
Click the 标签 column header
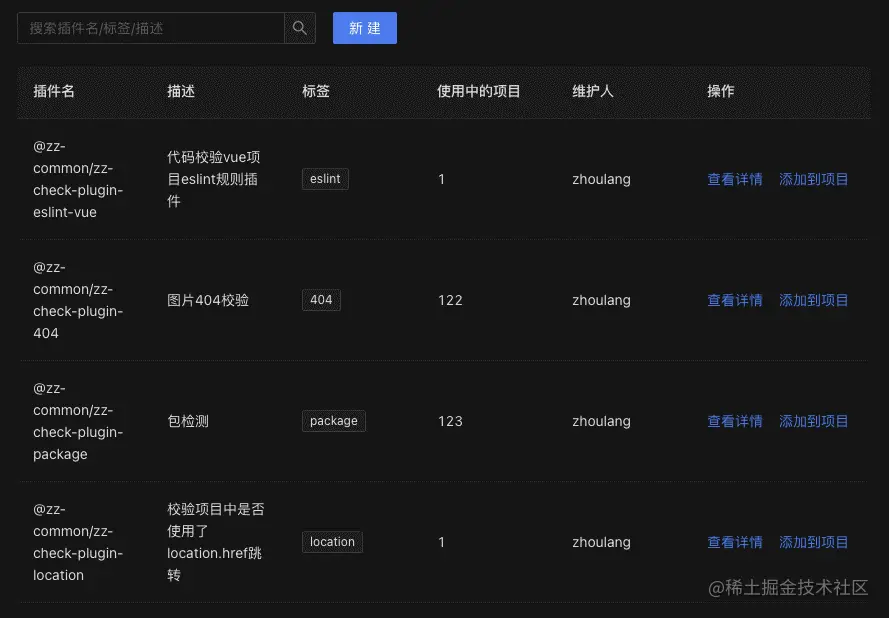316,91
